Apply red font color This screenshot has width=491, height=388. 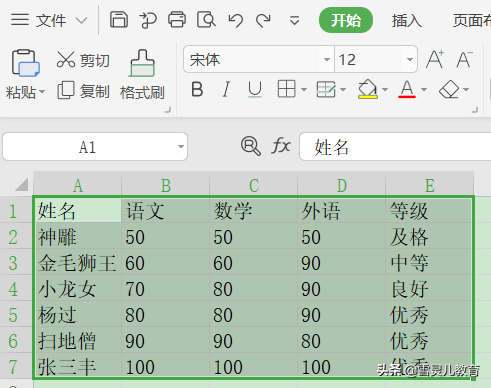407,89
